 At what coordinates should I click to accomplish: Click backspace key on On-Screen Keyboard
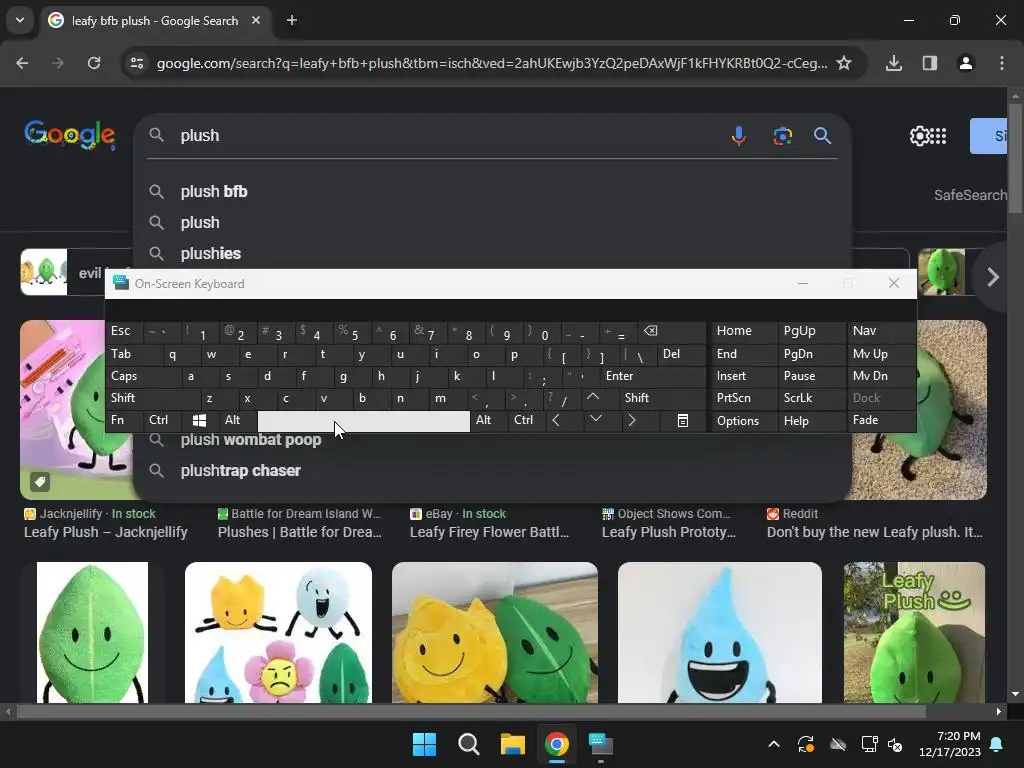(x=673, y=332)
